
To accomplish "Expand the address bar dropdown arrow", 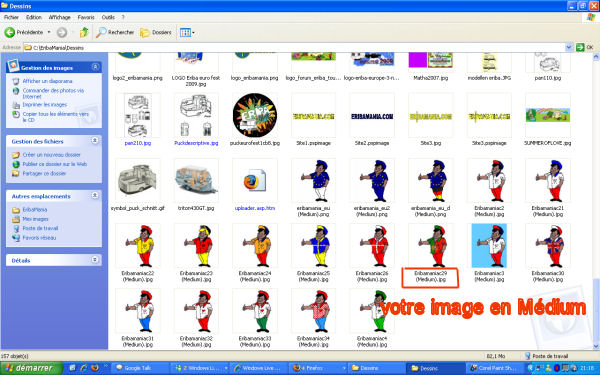I will click(x=569, y=47).
